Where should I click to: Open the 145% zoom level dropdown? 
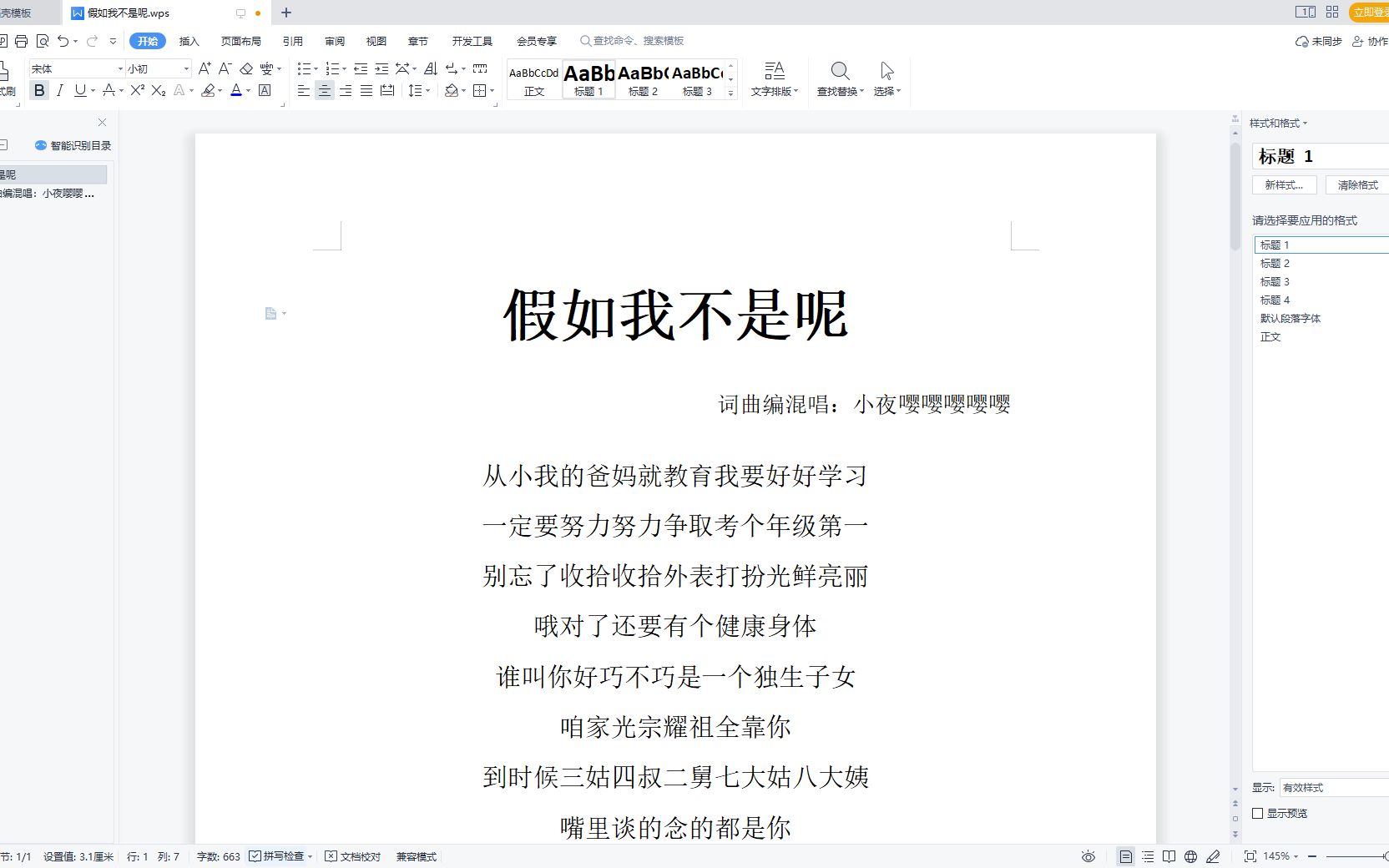[x=1280, y=856]
